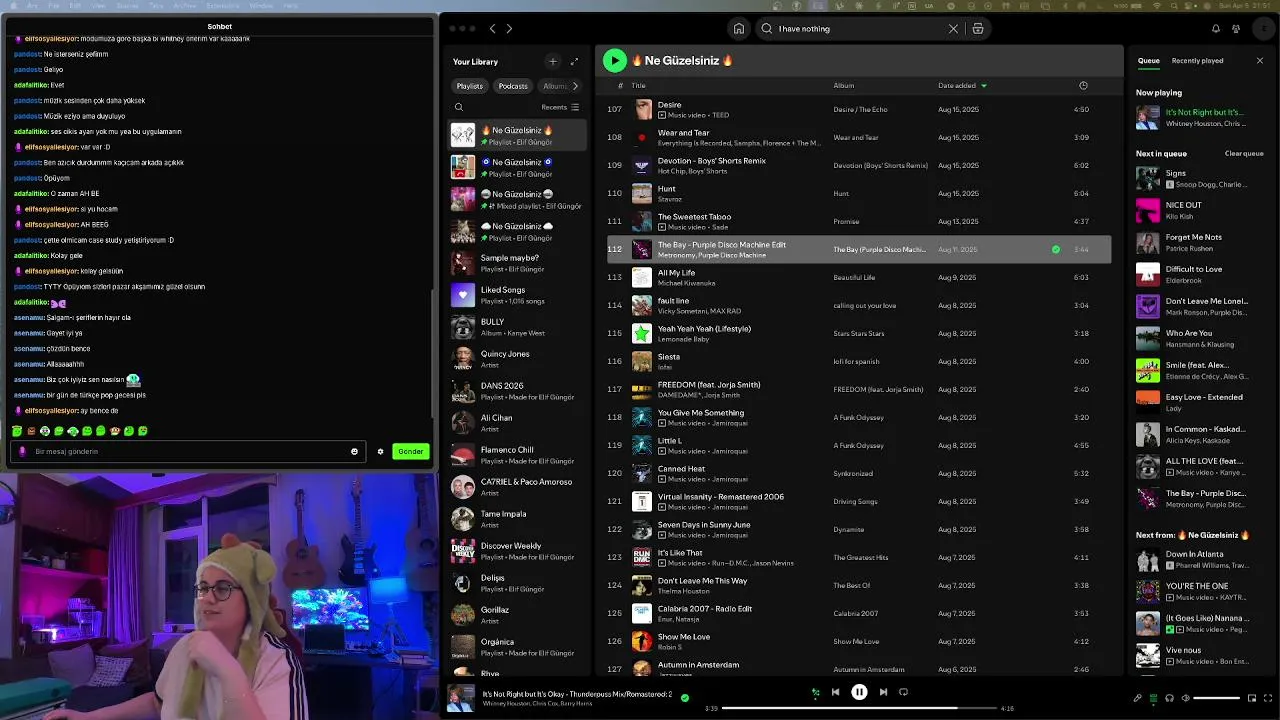Image resolution: width=1280 pixels, height=720 pixels.
Task: Enter full screen player mode
Action: [x=1268, y=698]
